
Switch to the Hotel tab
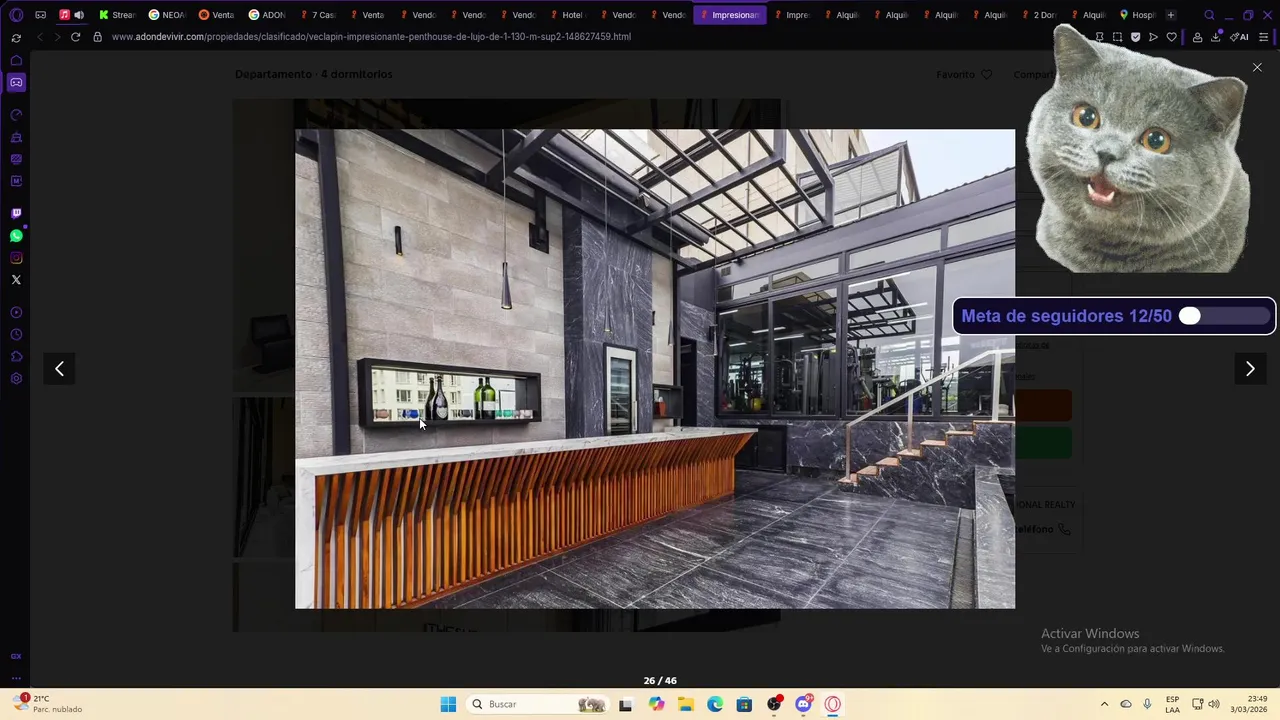click(x=567, y=15)
